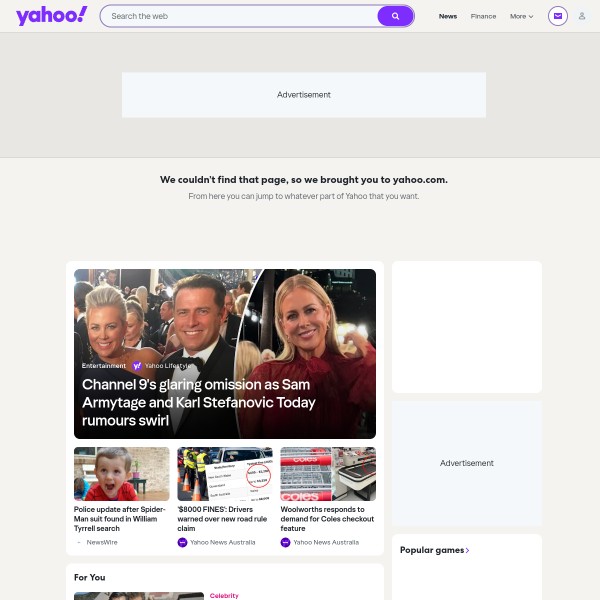Click Yahoo News Australia icon under '$8000 FINES'
This screenshot has height=600, width=600.
pos(182,542)
